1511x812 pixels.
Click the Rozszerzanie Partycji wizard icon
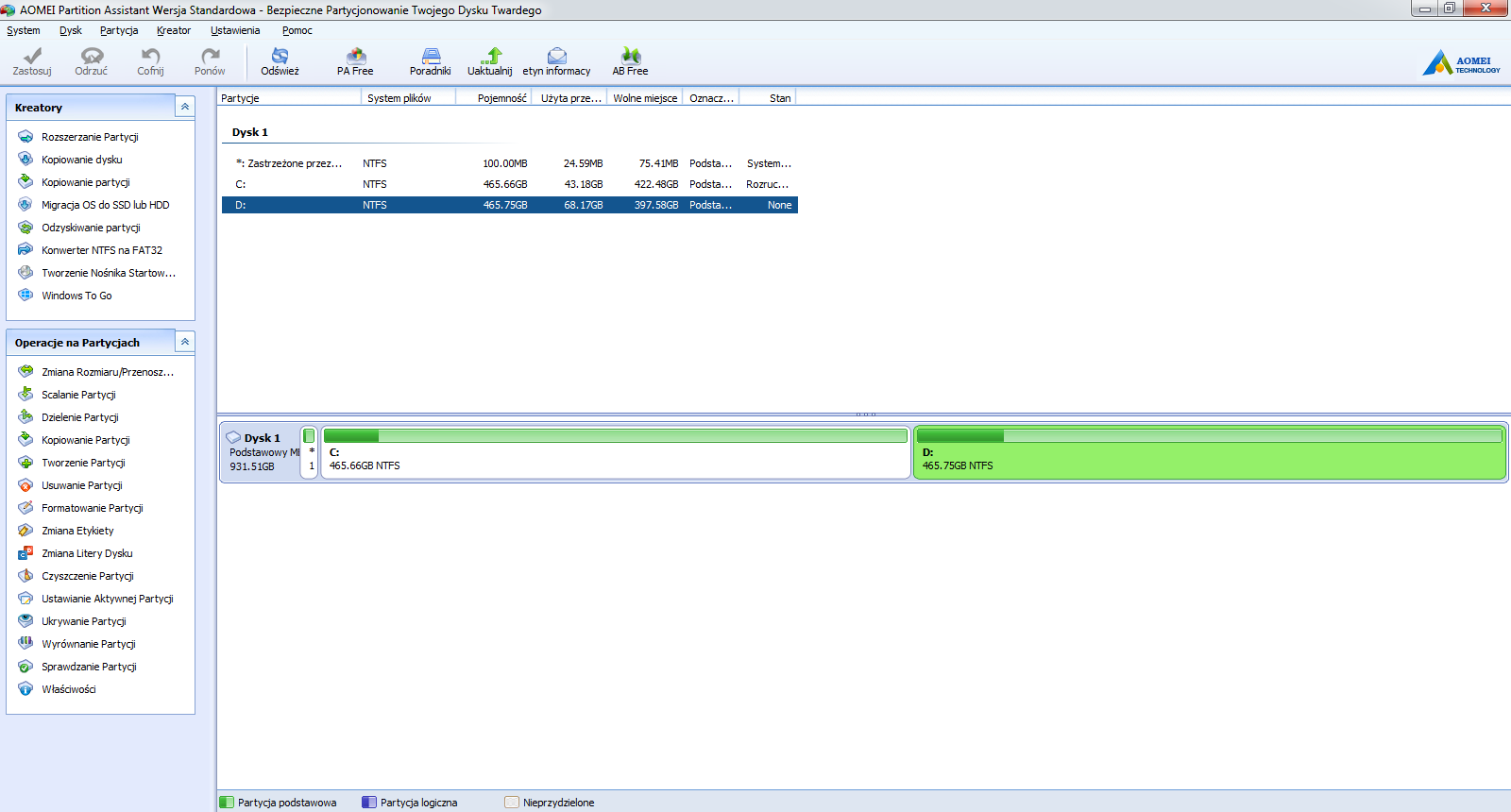tap(25, 137)
